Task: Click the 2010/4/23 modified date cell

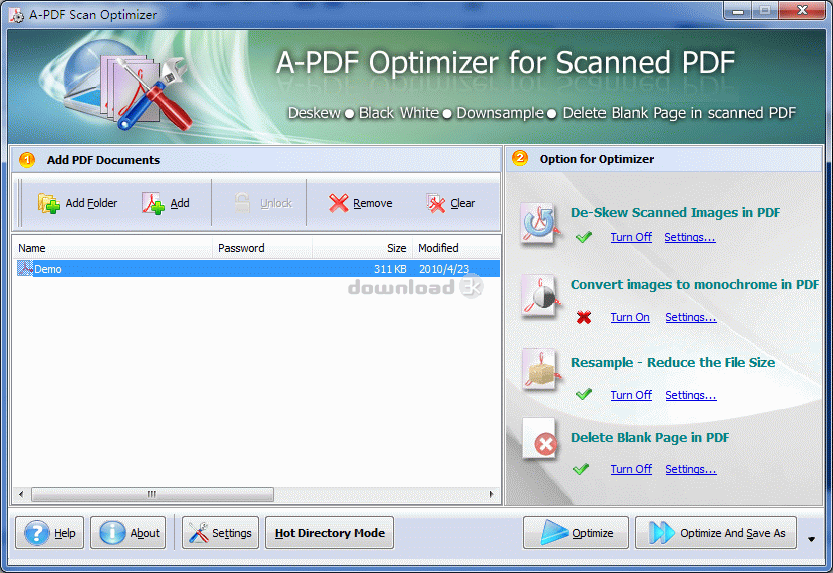Action: tap(444, 269)
